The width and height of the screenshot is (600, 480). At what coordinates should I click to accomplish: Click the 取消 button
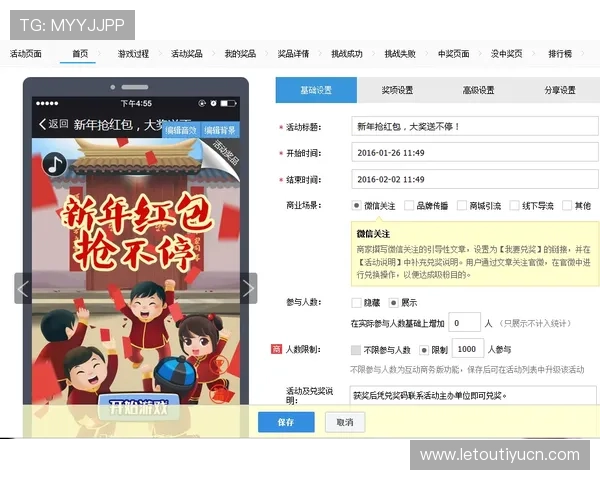click(x=345, y=422)
